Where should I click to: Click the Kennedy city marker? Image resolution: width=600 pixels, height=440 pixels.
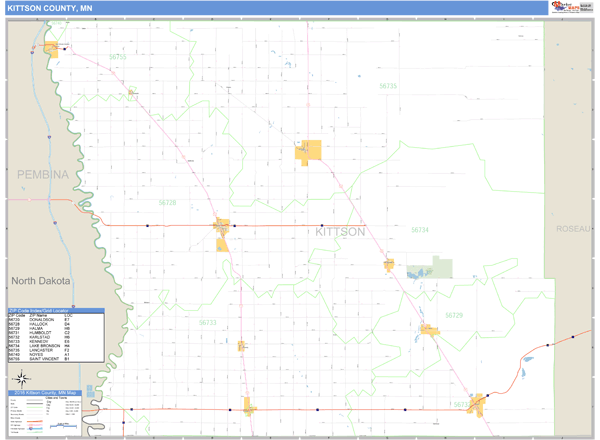click(242, 346)
